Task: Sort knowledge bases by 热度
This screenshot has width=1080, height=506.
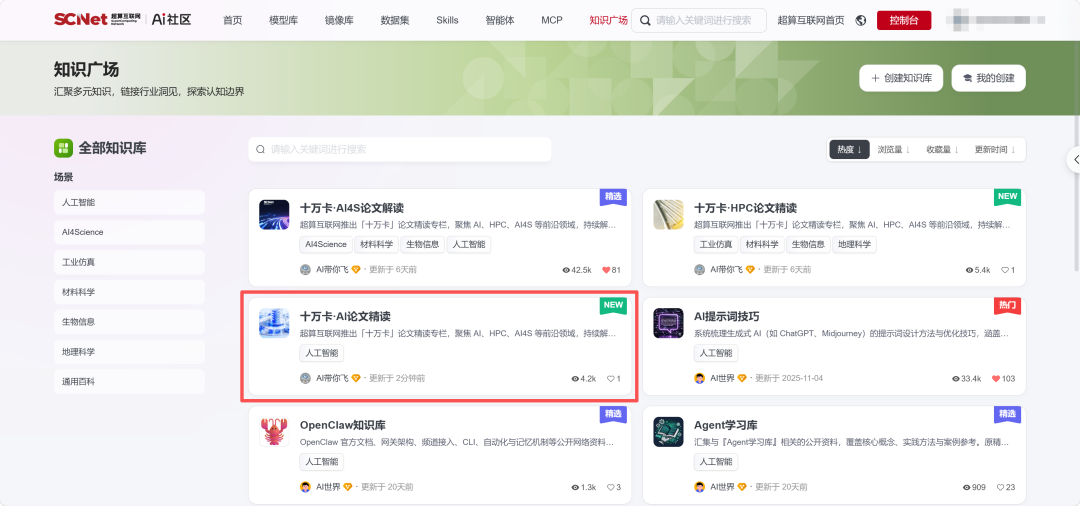Action: point(849,149)
